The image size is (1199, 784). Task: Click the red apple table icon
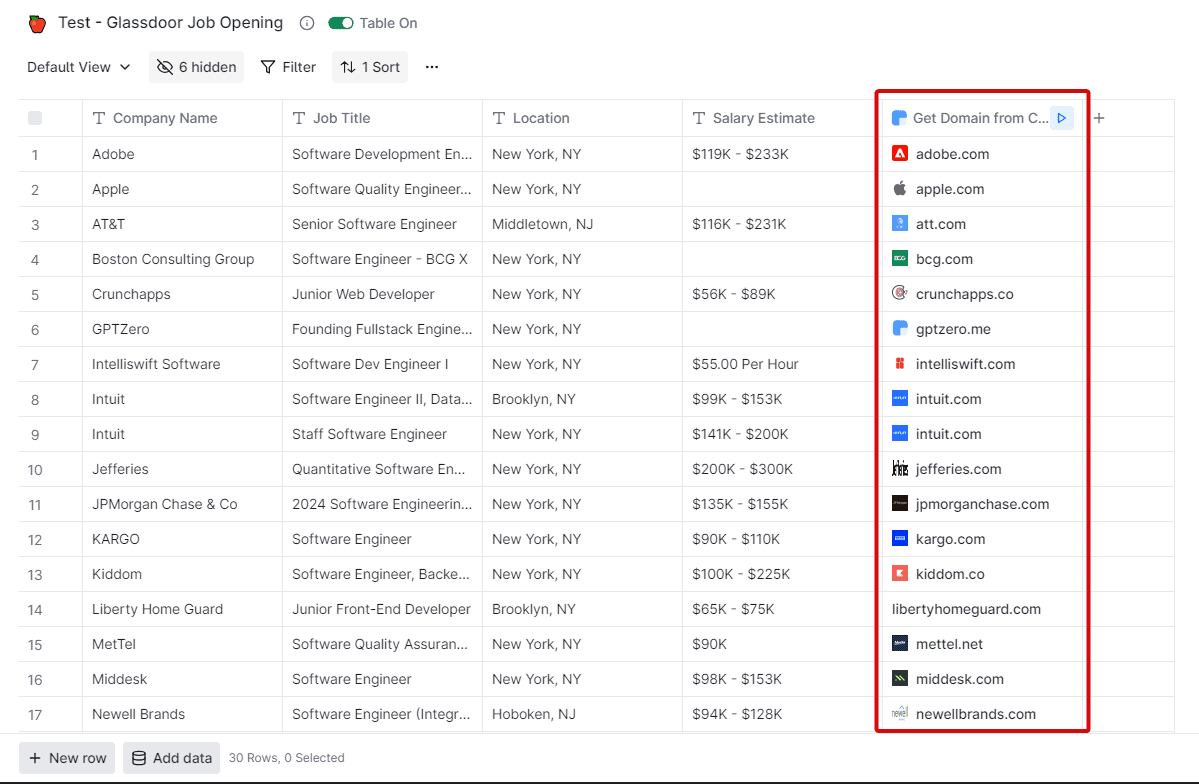37,24
